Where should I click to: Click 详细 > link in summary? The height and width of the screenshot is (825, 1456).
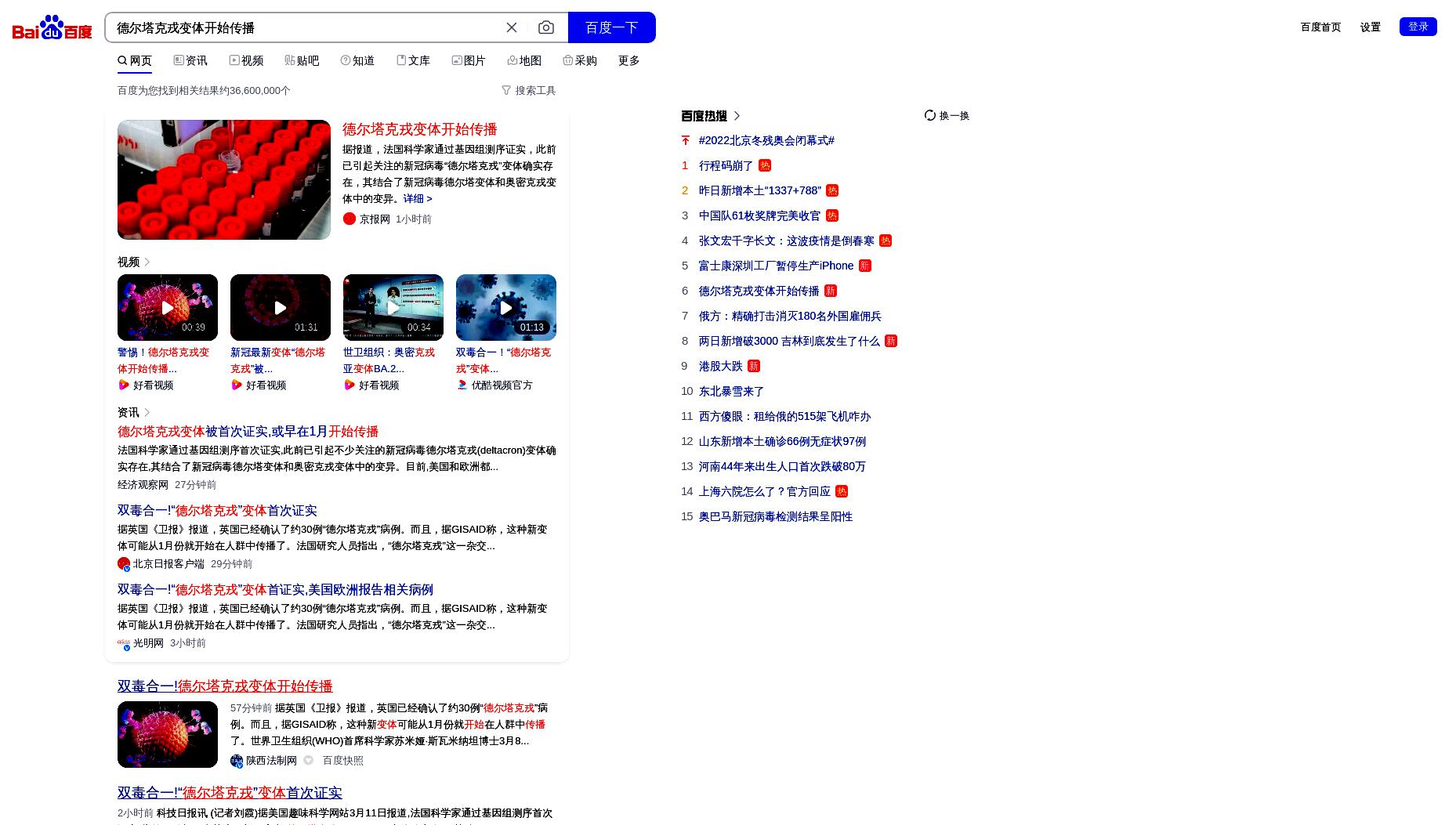coord(418,199)
